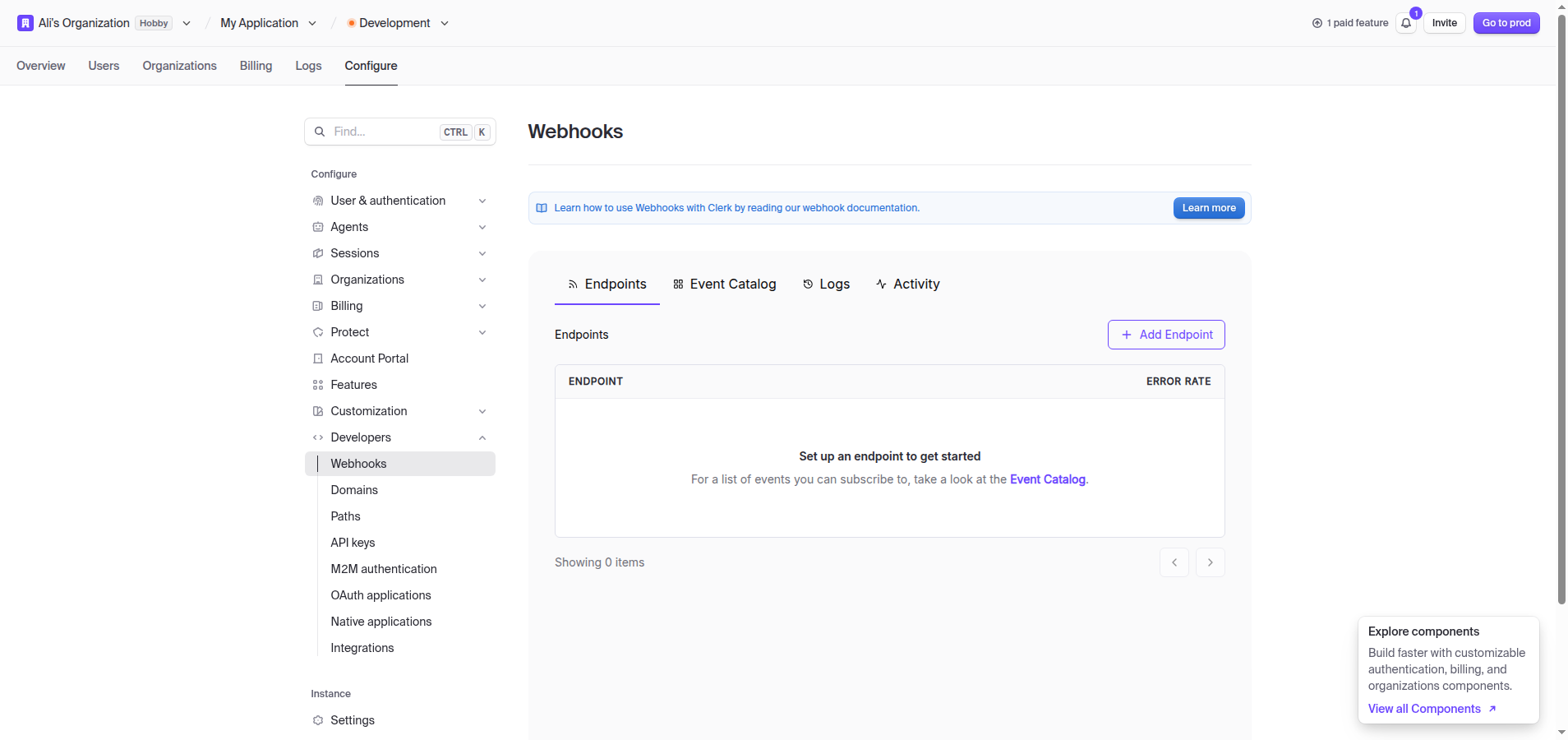The height and width of the screenshot is (740, 1568).
Task: Click the notification bell icon
Action: coord(1406,23)
